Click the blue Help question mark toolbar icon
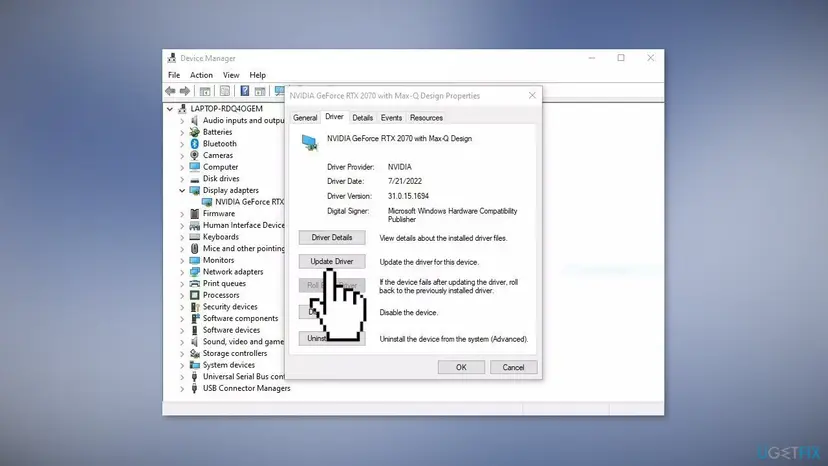The width and height of the screenshot is (828, 466). (244, 91)
